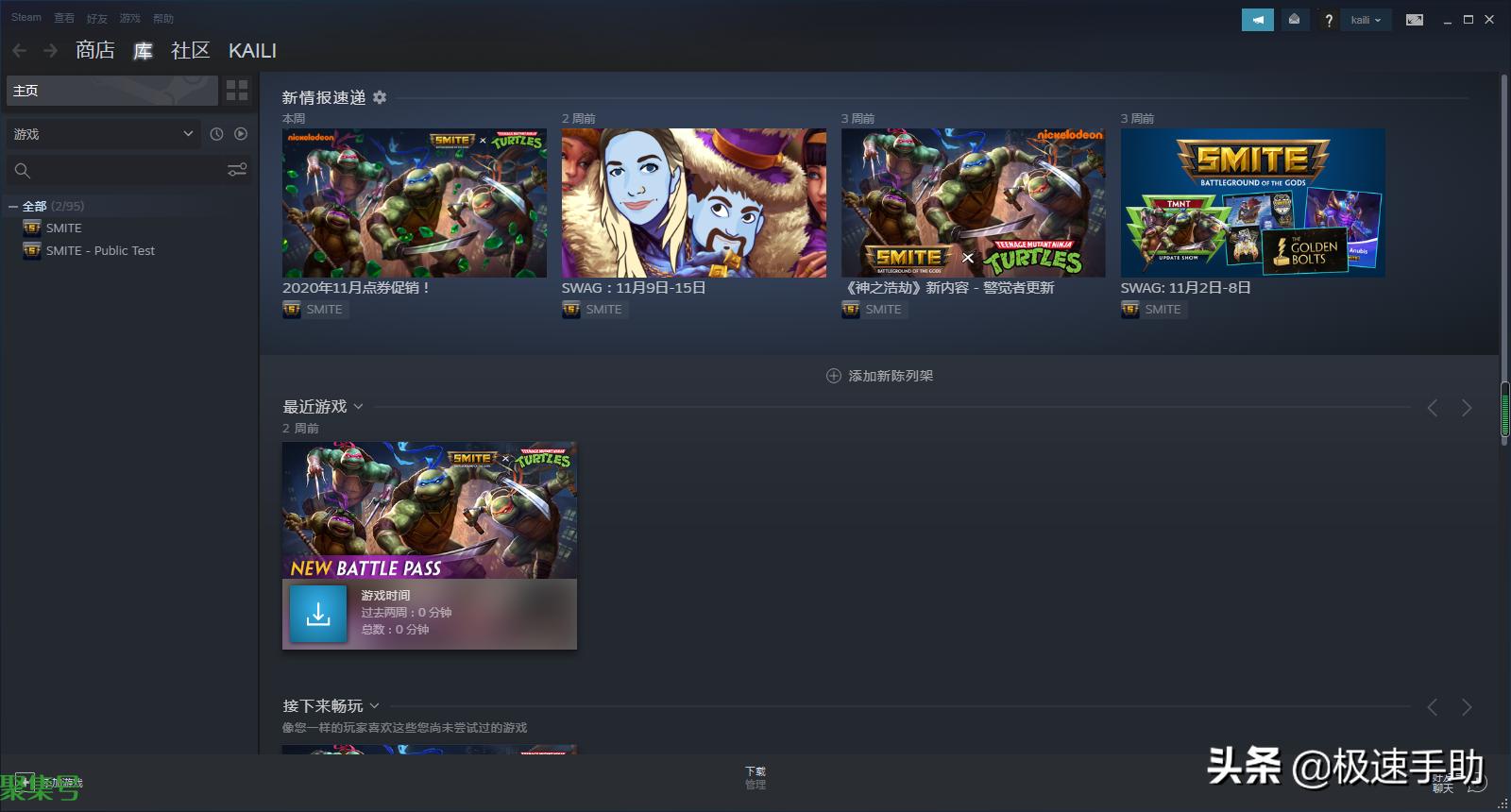Expand the 游戏 category dropdown
The image size is (1511, 812).
104,134
